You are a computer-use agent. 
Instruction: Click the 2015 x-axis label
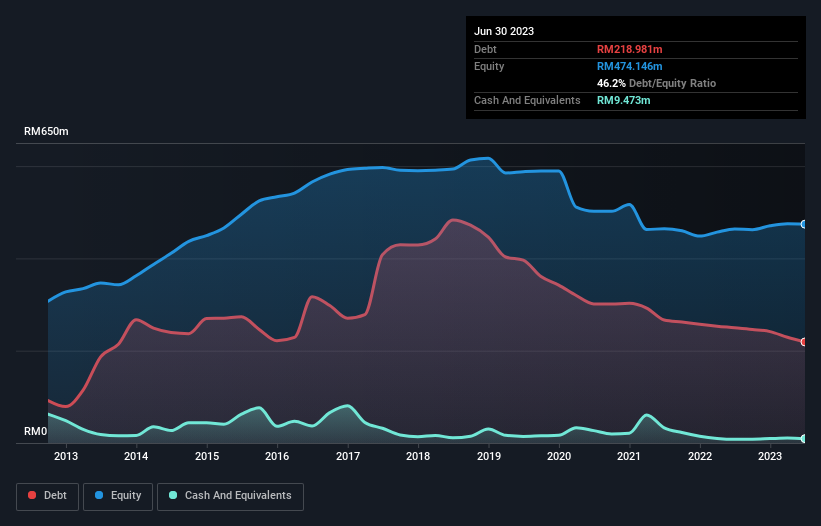pos(207,456)
